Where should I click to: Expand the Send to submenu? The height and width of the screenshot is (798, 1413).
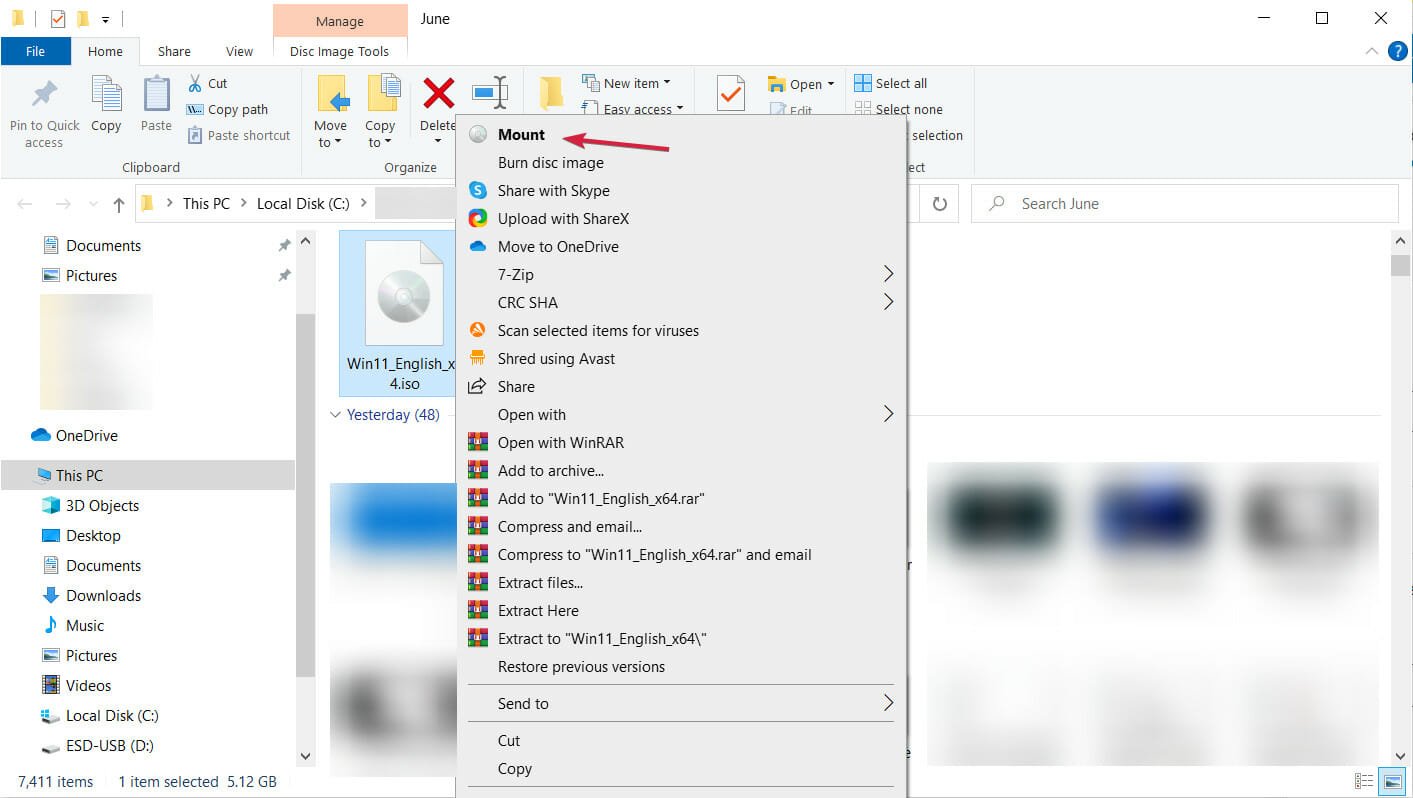681,703
